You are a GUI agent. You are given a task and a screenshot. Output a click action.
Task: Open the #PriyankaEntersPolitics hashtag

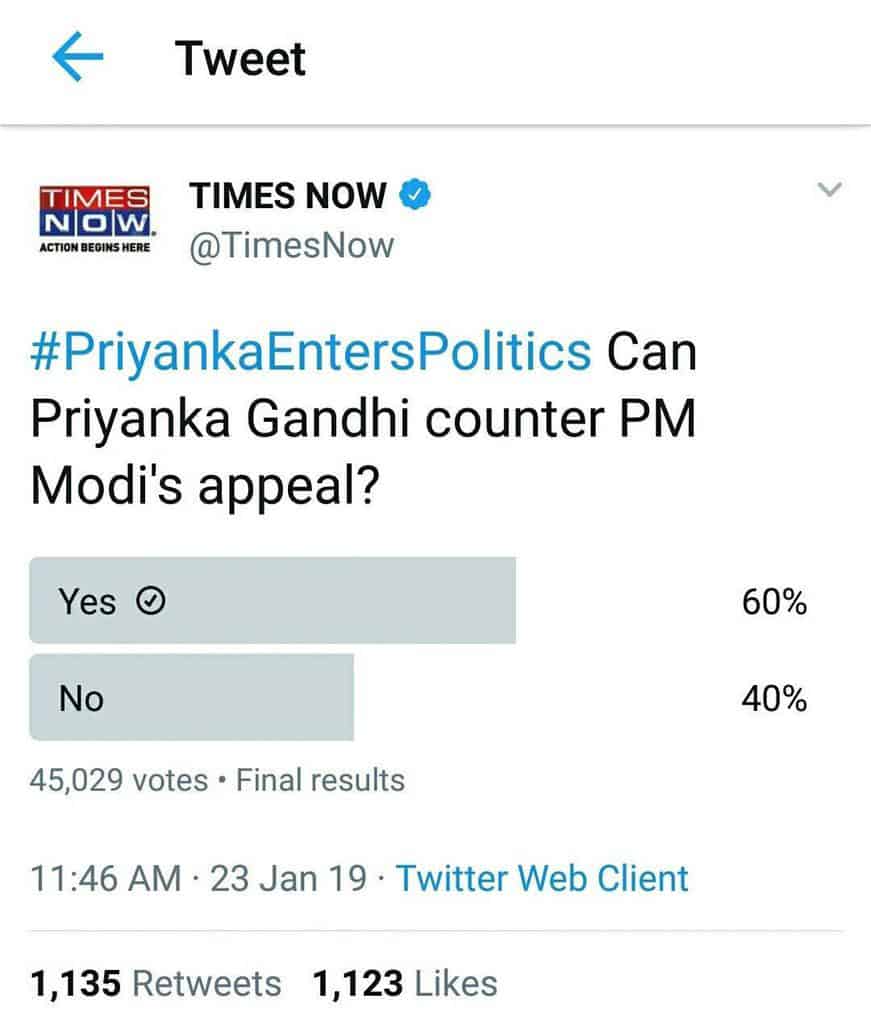pyautogui.click(x=311, y=353)
